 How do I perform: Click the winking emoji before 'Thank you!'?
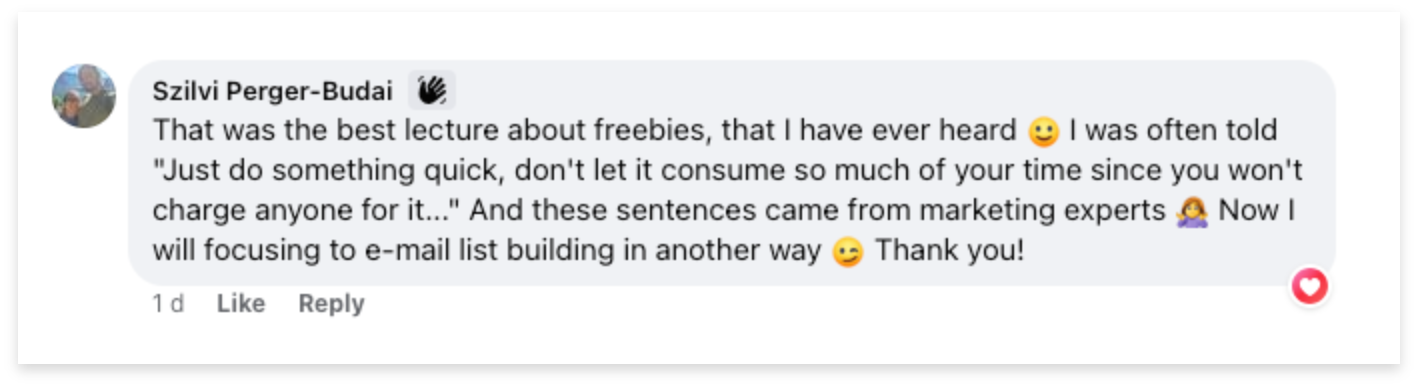(847, 252)
